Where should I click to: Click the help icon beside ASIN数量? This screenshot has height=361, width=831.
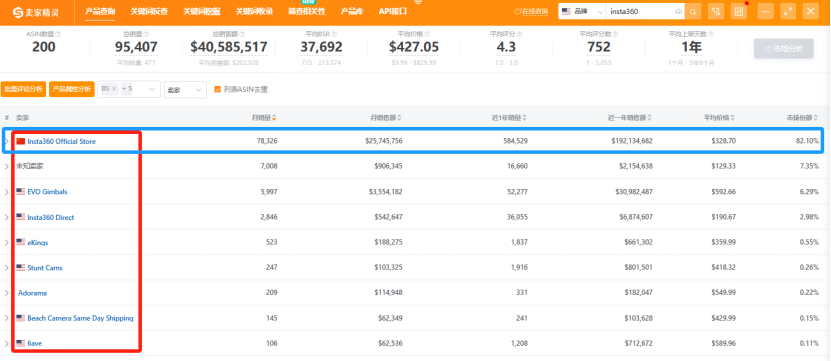coord(58,34)
